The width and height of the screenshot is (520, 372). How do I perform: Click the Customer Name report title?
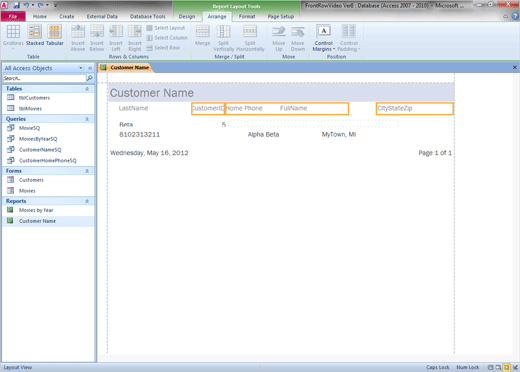tap(152, 93)
